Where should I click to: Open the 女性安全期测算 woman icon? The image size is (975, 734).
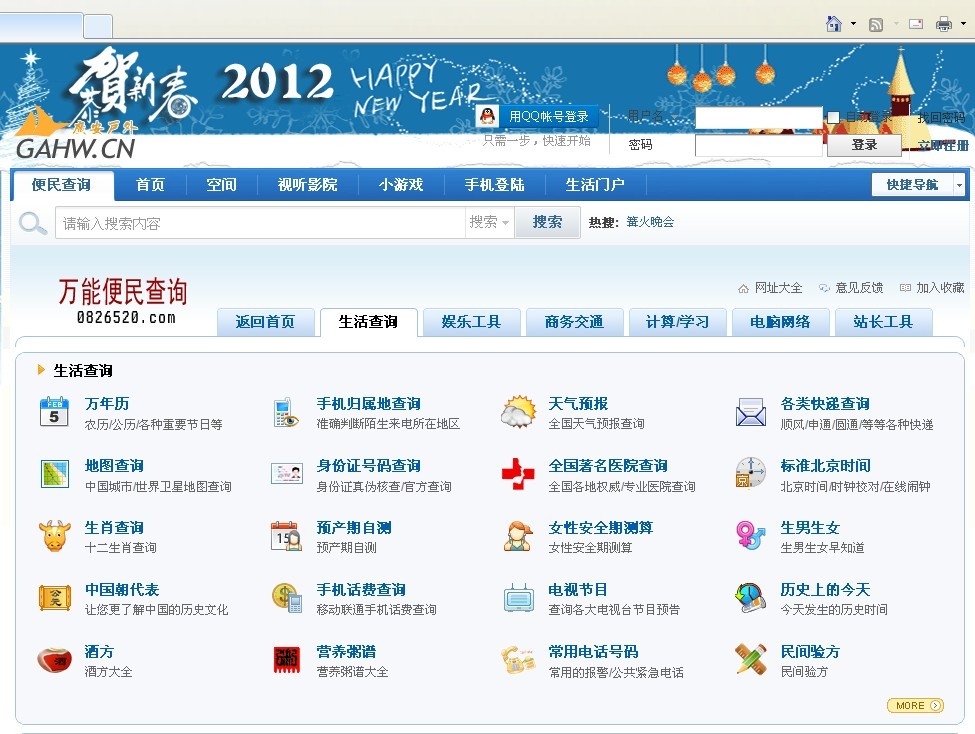(x=518, y=536)
